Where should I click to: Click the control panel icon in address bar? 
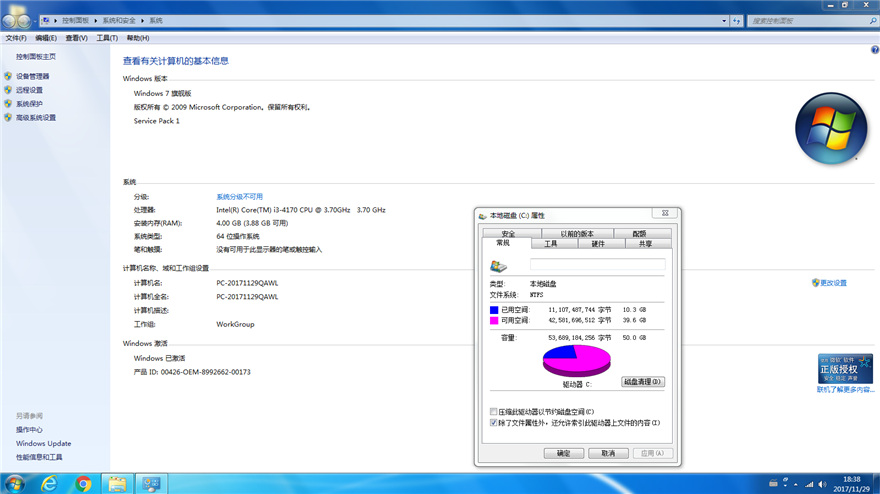pos(46,21)
